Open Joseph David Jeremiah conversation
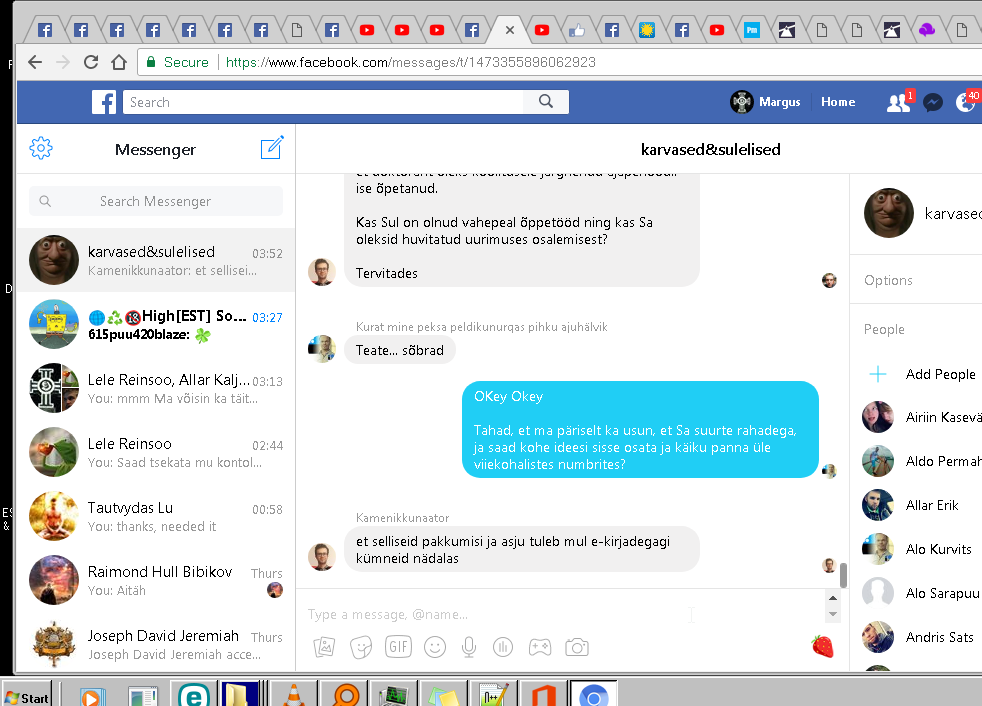Screen dimensions: 982x706 click(155, 644)
